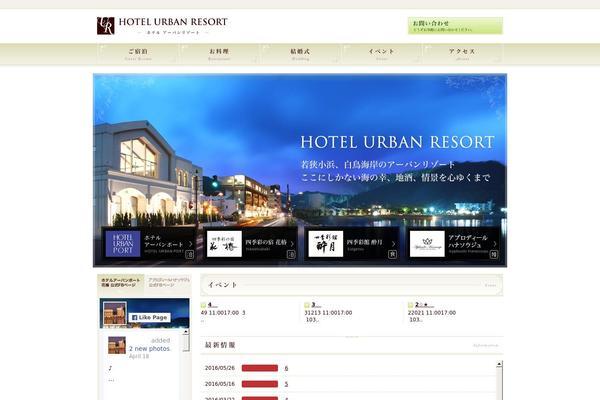Click the chevron arrow beside 四季彩館 酔月

(393, 244)
